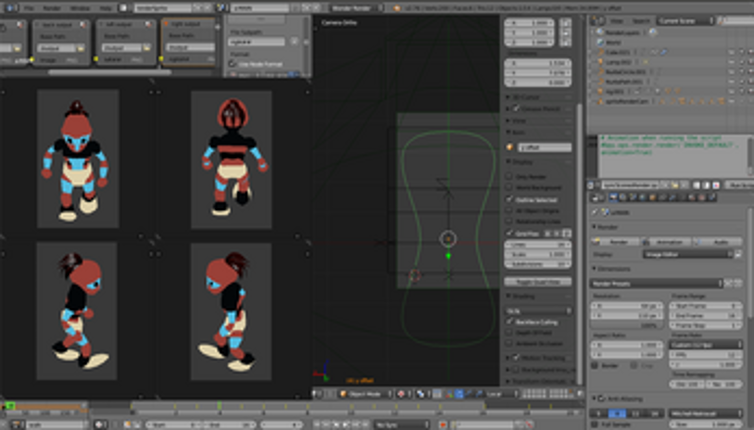Screen dimensions: 754x430
Task: Toggle the Grid Floor checkbox
Action: coord(509,233)
